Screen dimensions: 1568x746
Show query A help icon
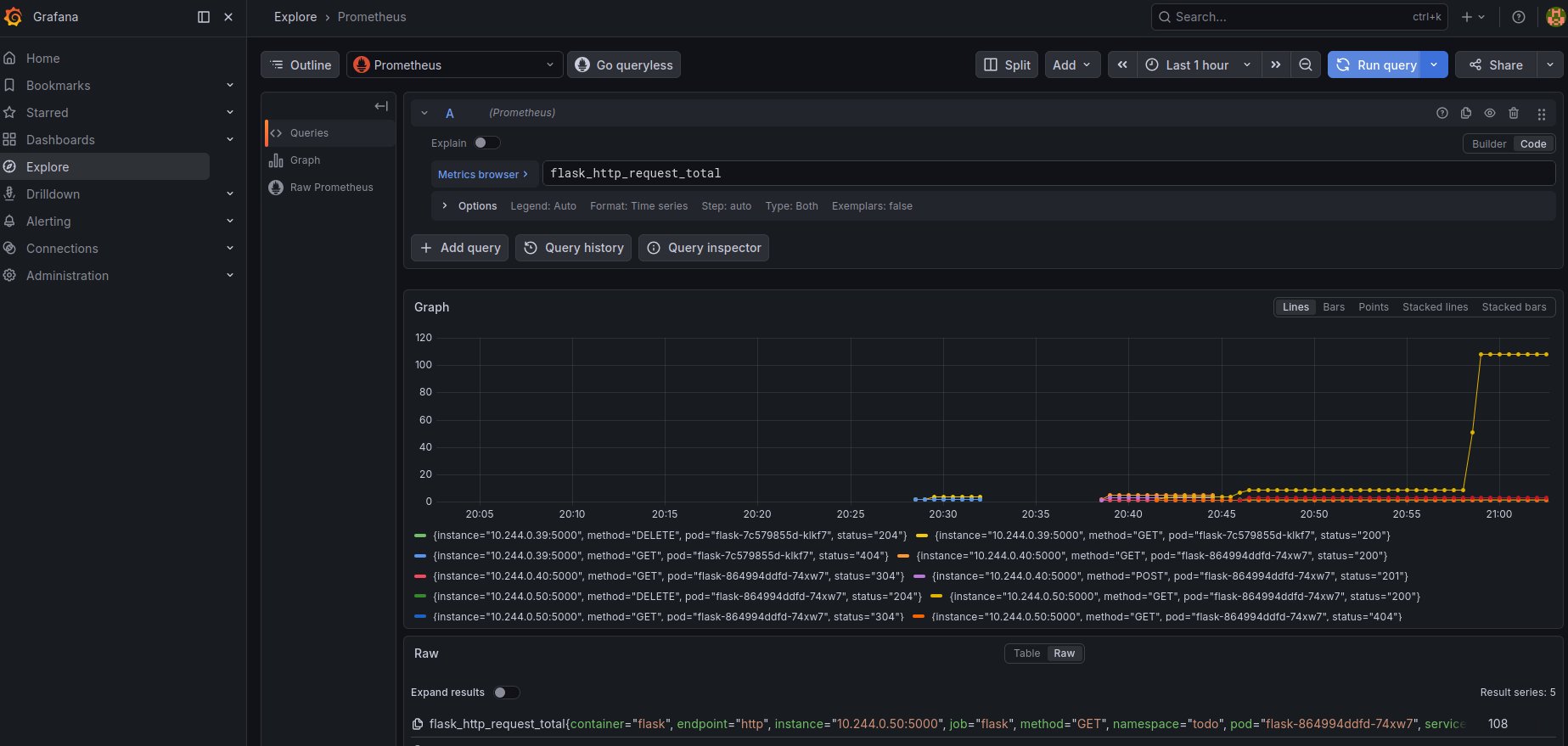pyautogui.click(x=1442, y=113)
